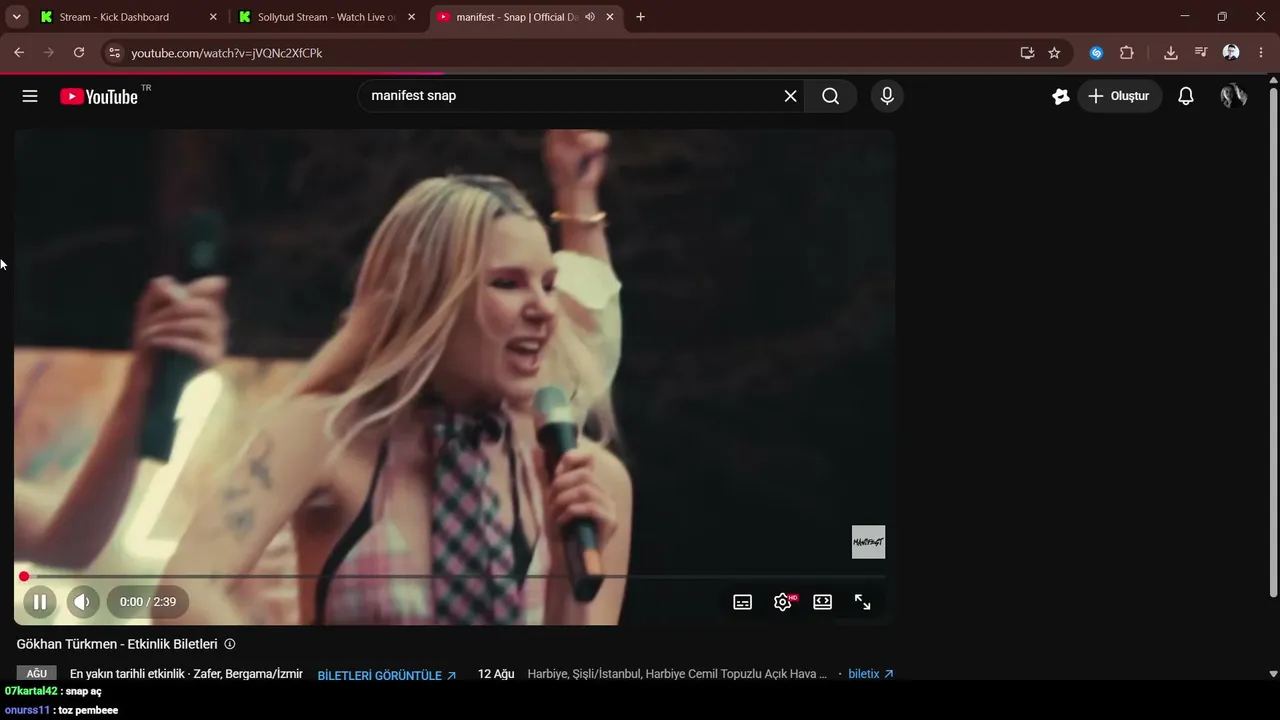This screenshot has width=1280, height=720.
Task: Open the YouTube account avatar menu
Action: point(1233,96)
